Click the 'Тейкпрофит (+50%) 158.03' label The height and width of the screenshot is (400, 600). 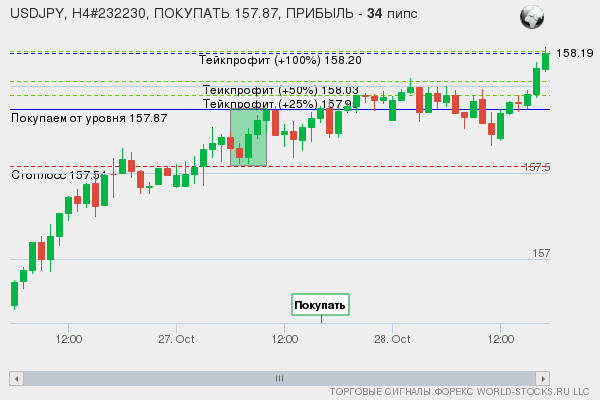click(x=280, y=90)
